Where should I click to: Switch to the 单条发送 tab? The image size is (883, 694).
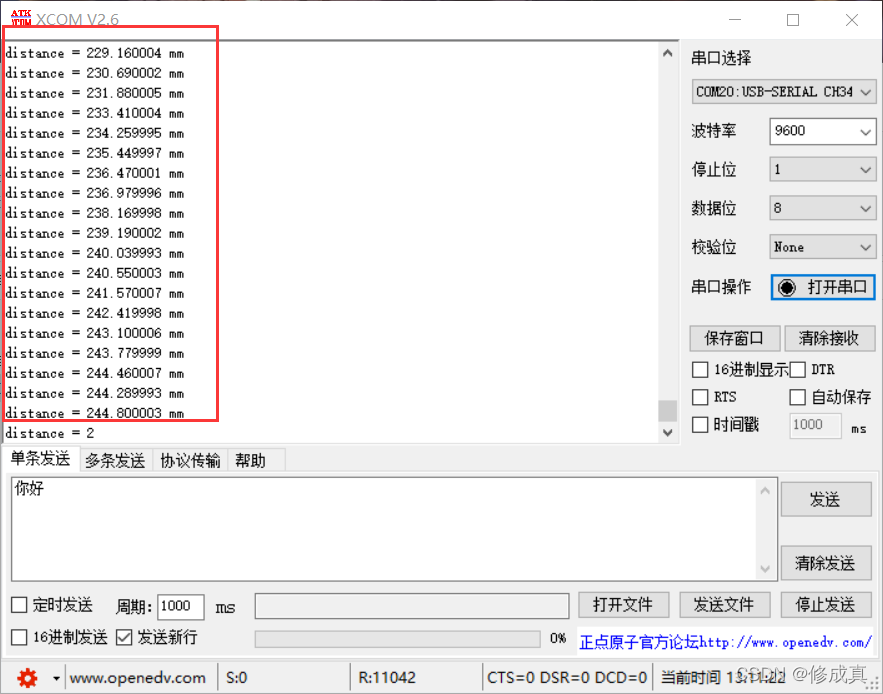(x=41, y=459)
